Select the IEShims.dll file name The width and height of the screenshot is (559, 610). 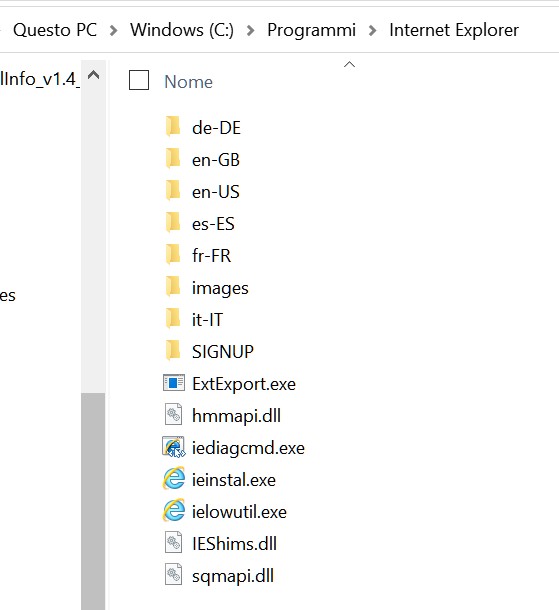234,543
